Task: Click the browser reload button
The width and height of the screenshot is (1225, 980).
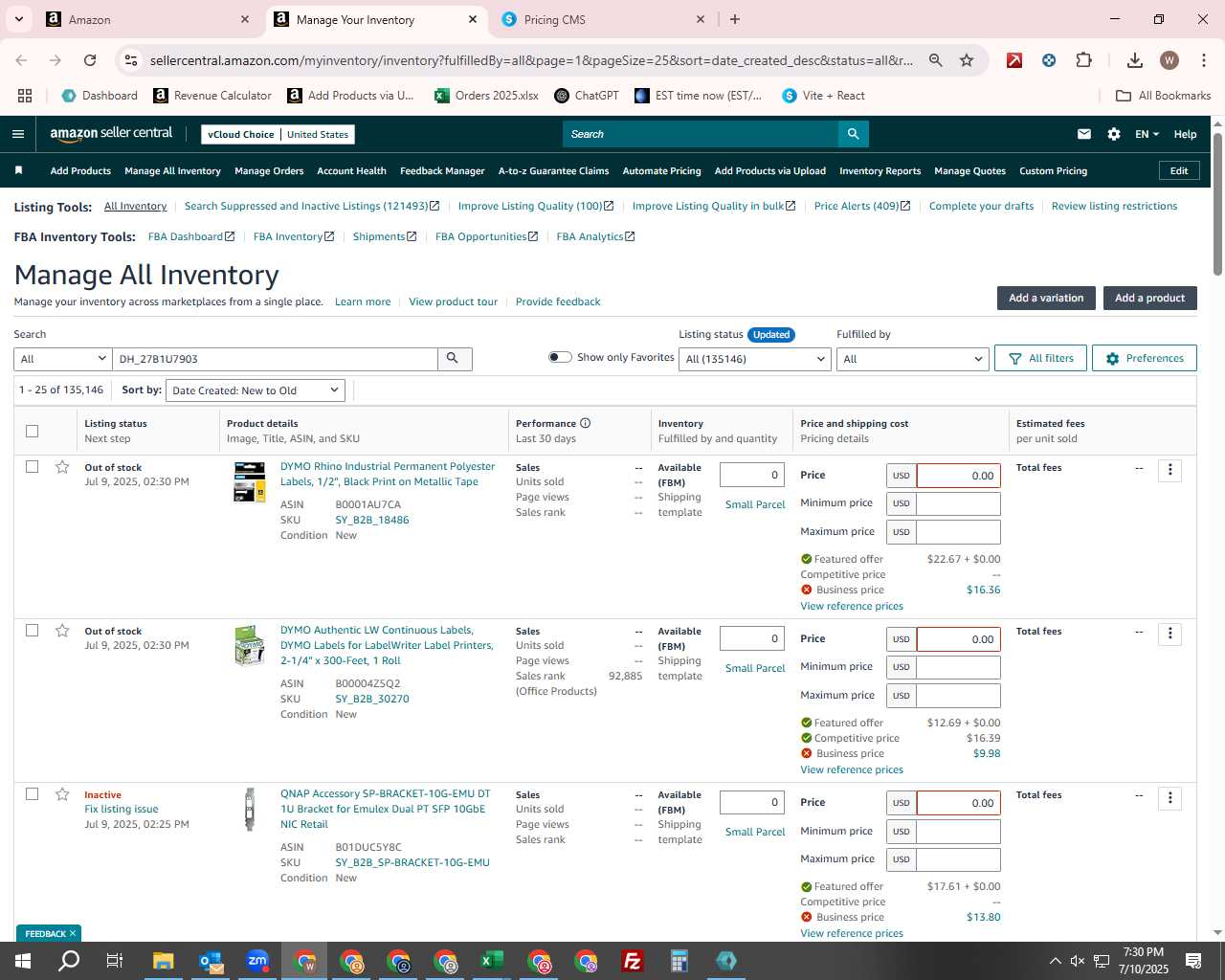Action: pos(90,60)
